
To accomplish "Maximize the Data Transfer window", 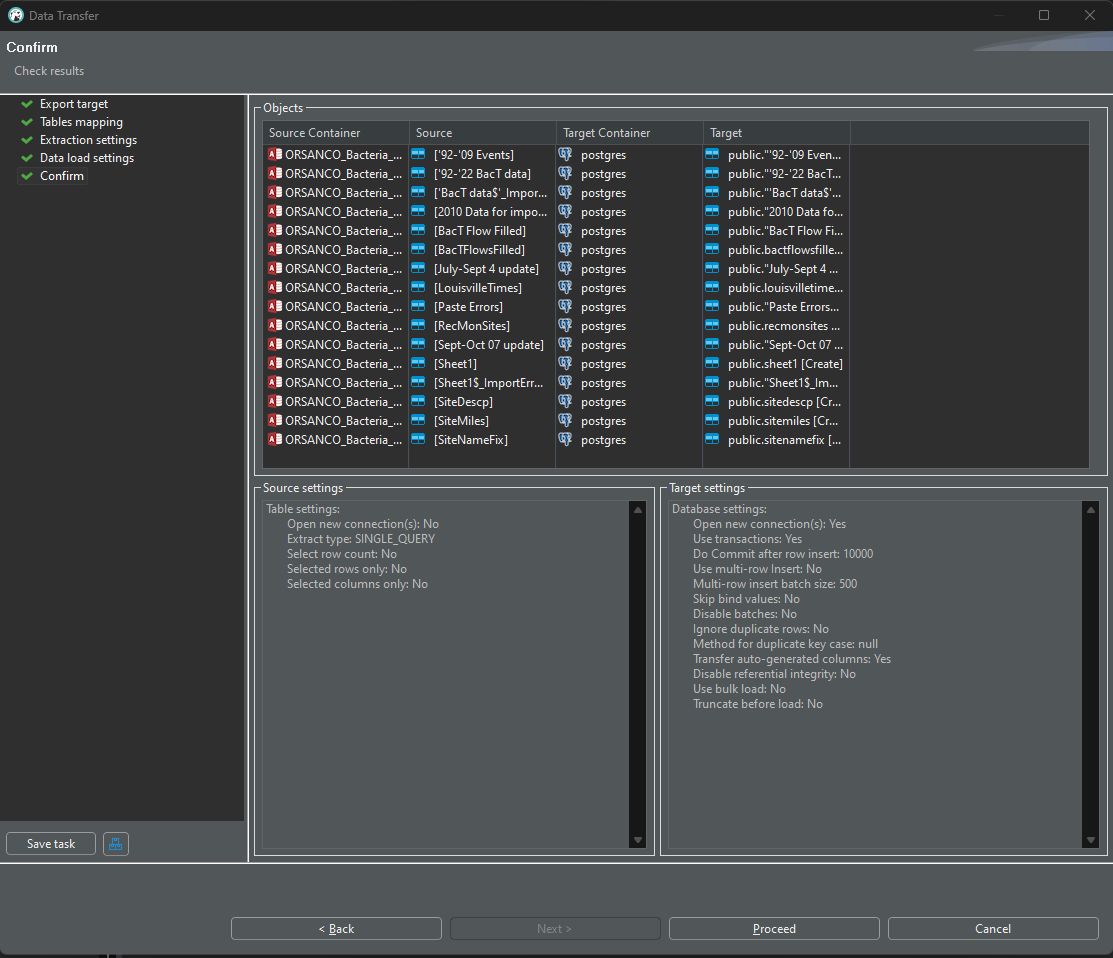I will tap(1043, 15).
